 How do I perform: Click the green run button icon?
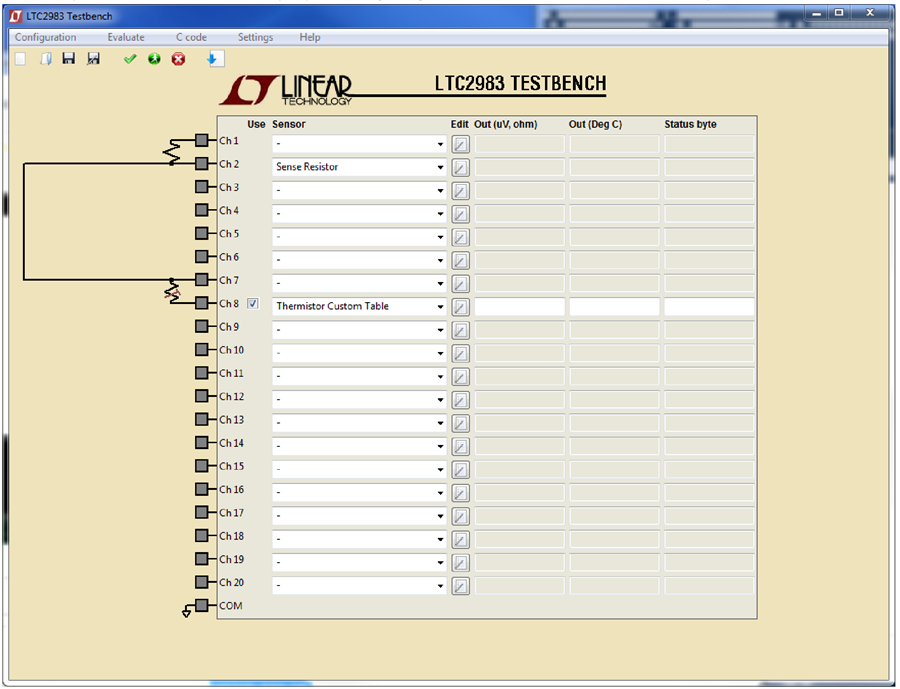(x=154, y=59)
